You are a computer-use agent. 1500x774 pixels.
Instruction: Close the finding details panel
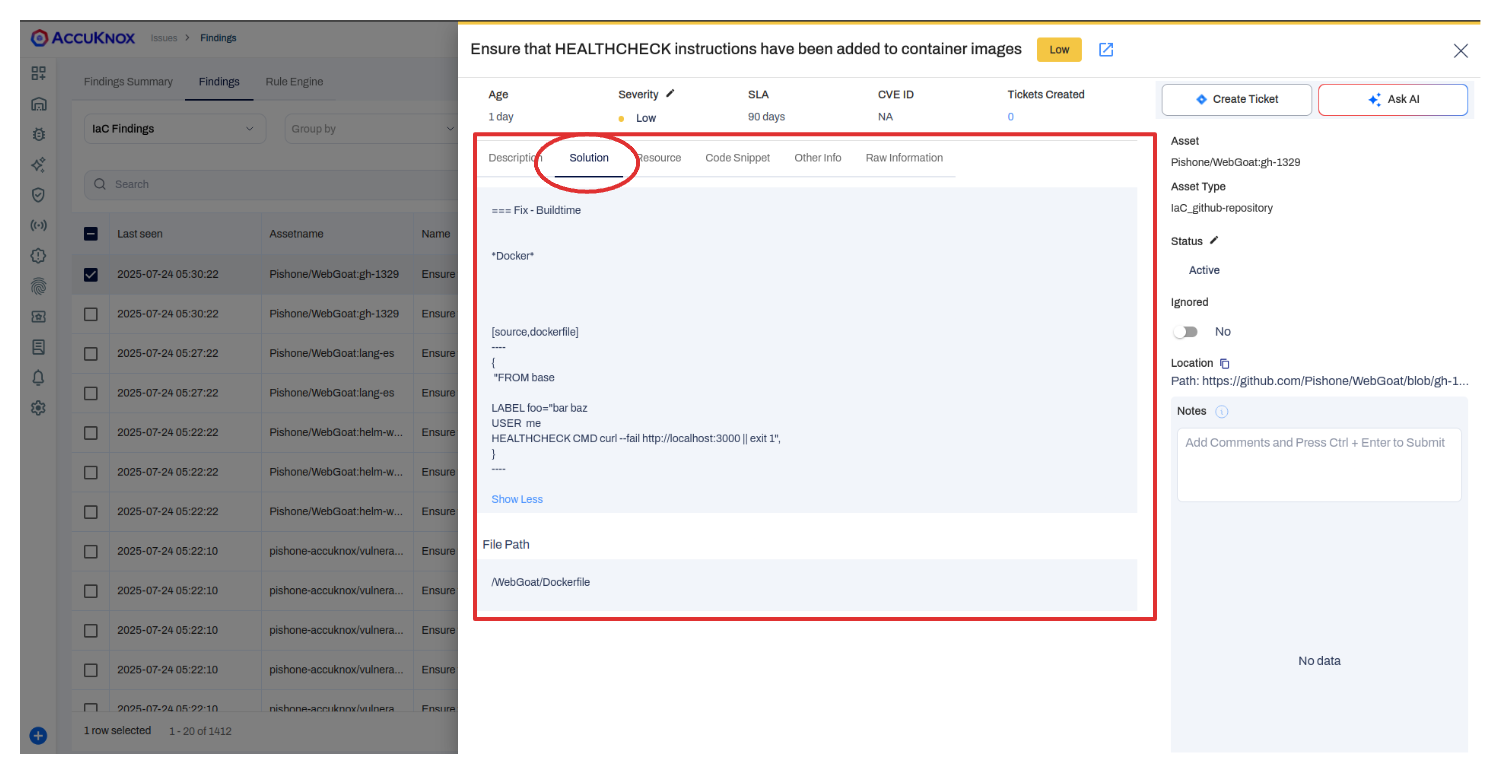pyautogui.click(x=1460, y=51)
